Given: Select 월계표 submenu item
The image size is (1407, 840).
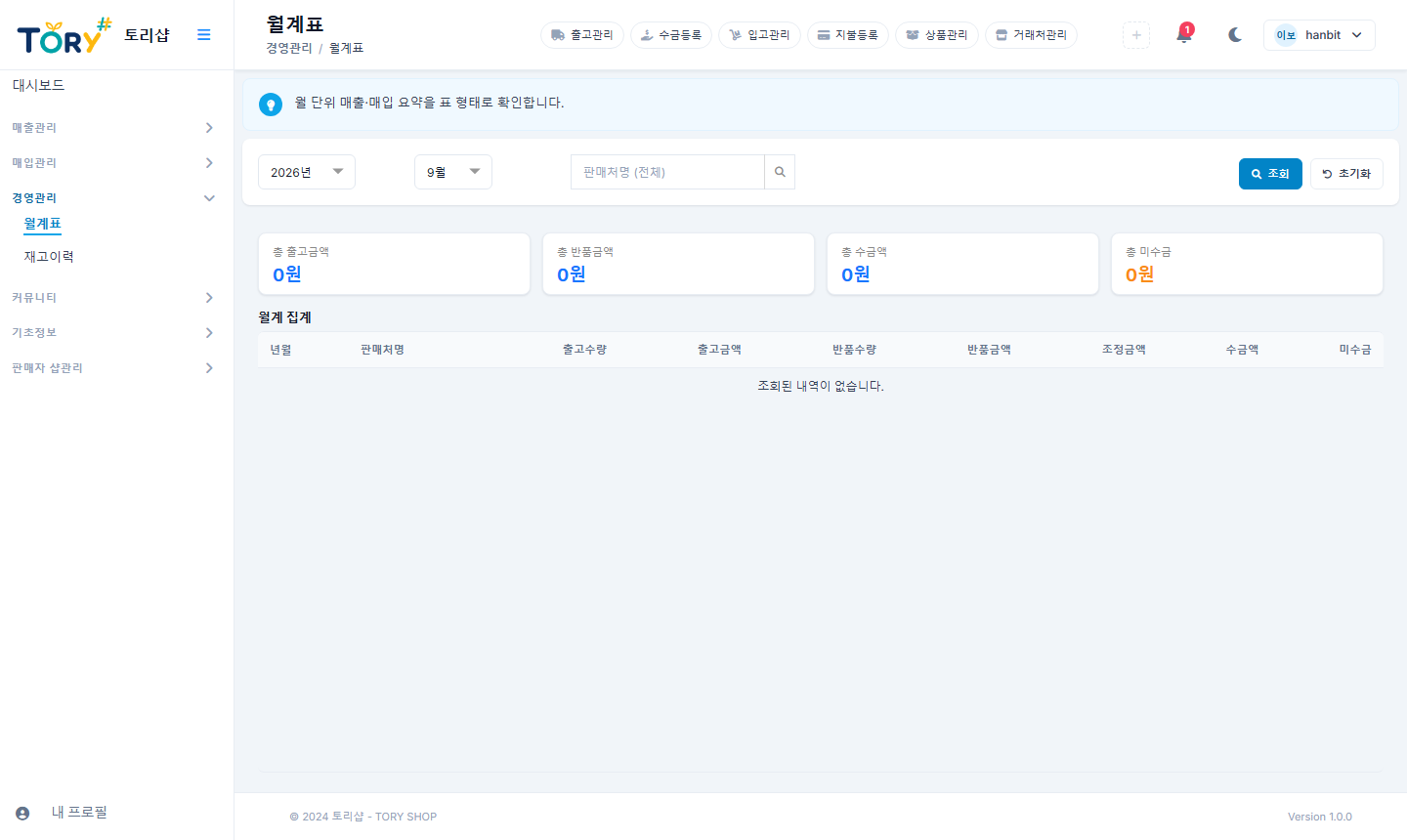Looking at the screenshot, I should click(x=43, y=224).
